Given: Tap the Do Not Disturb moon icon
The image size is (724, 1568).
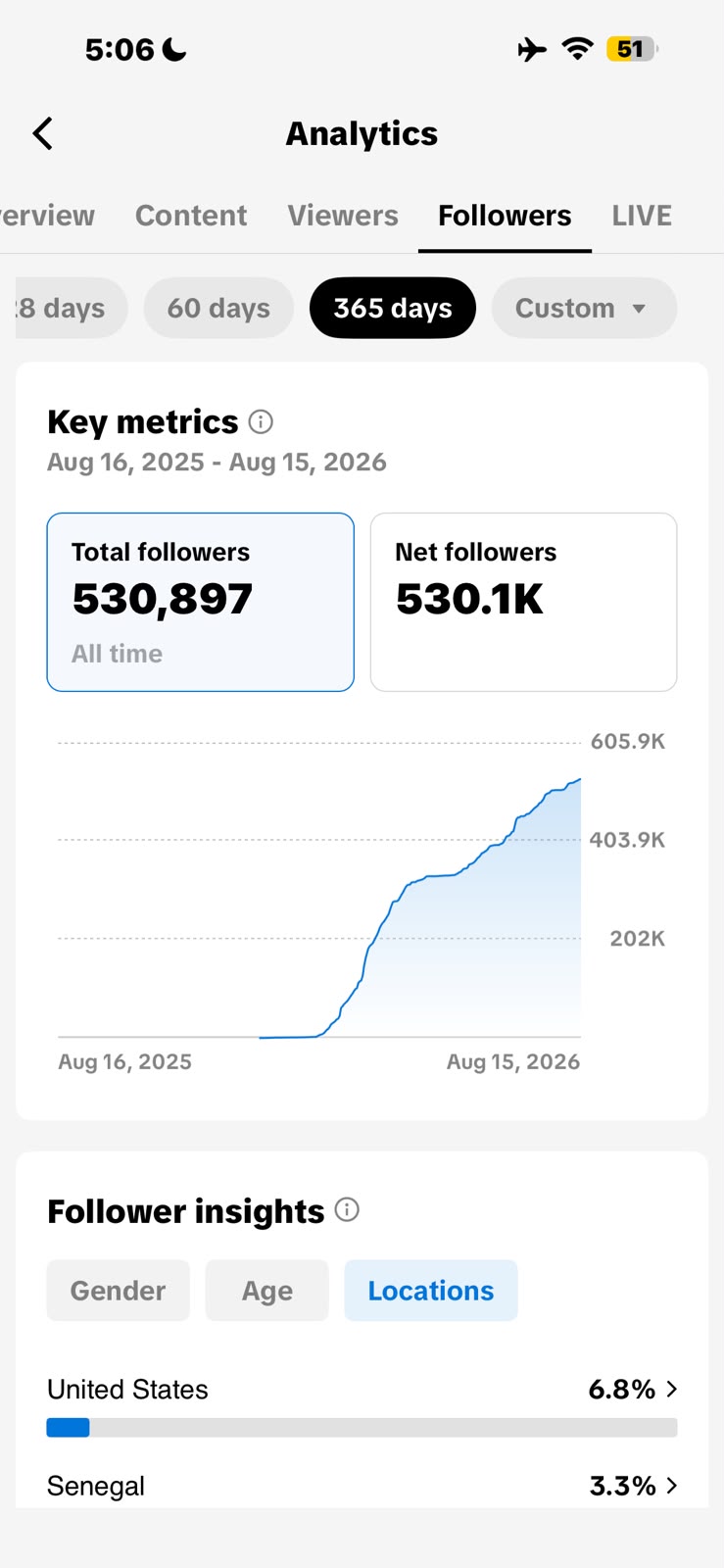Looking at the screenshot, I should [174, 49].
